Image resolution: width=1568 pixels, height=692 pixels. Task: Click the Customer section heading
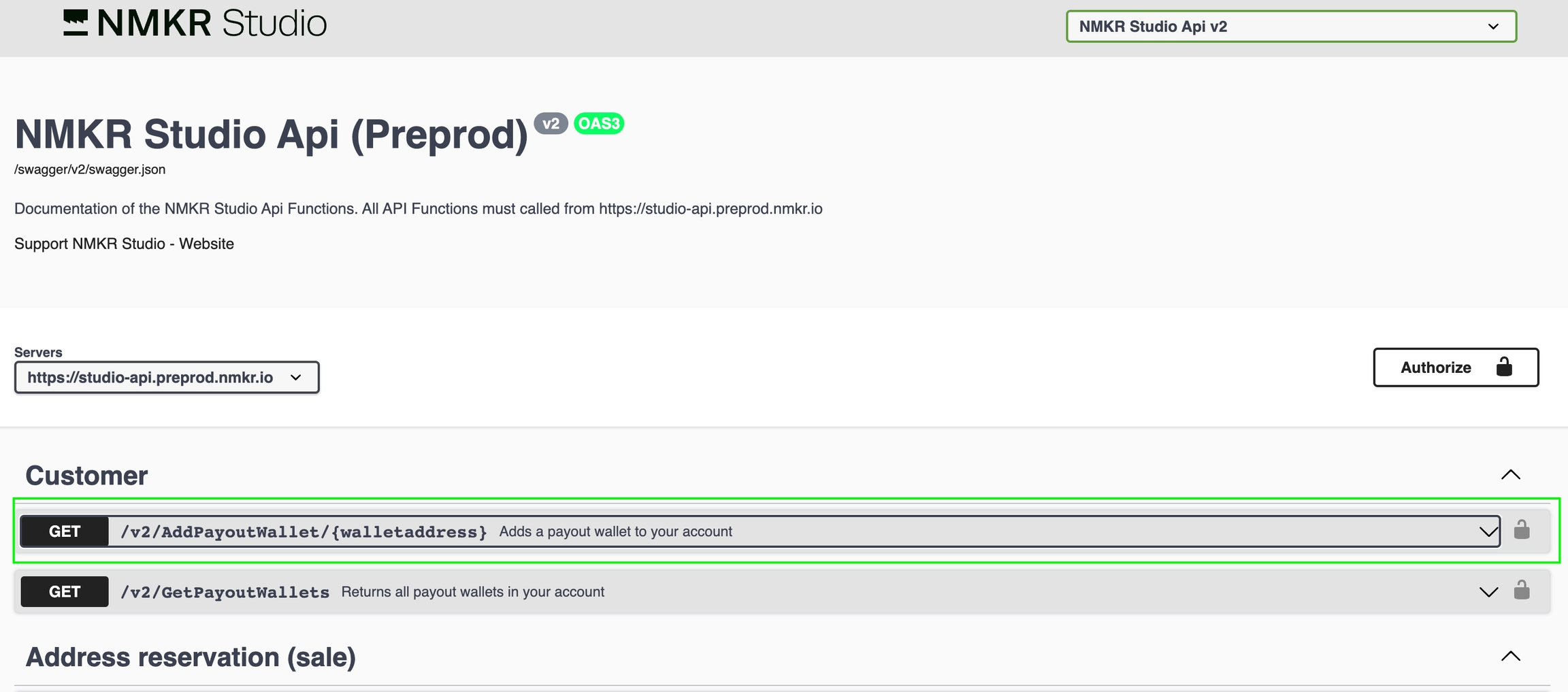pyautogui.click(x=86, y=476)
